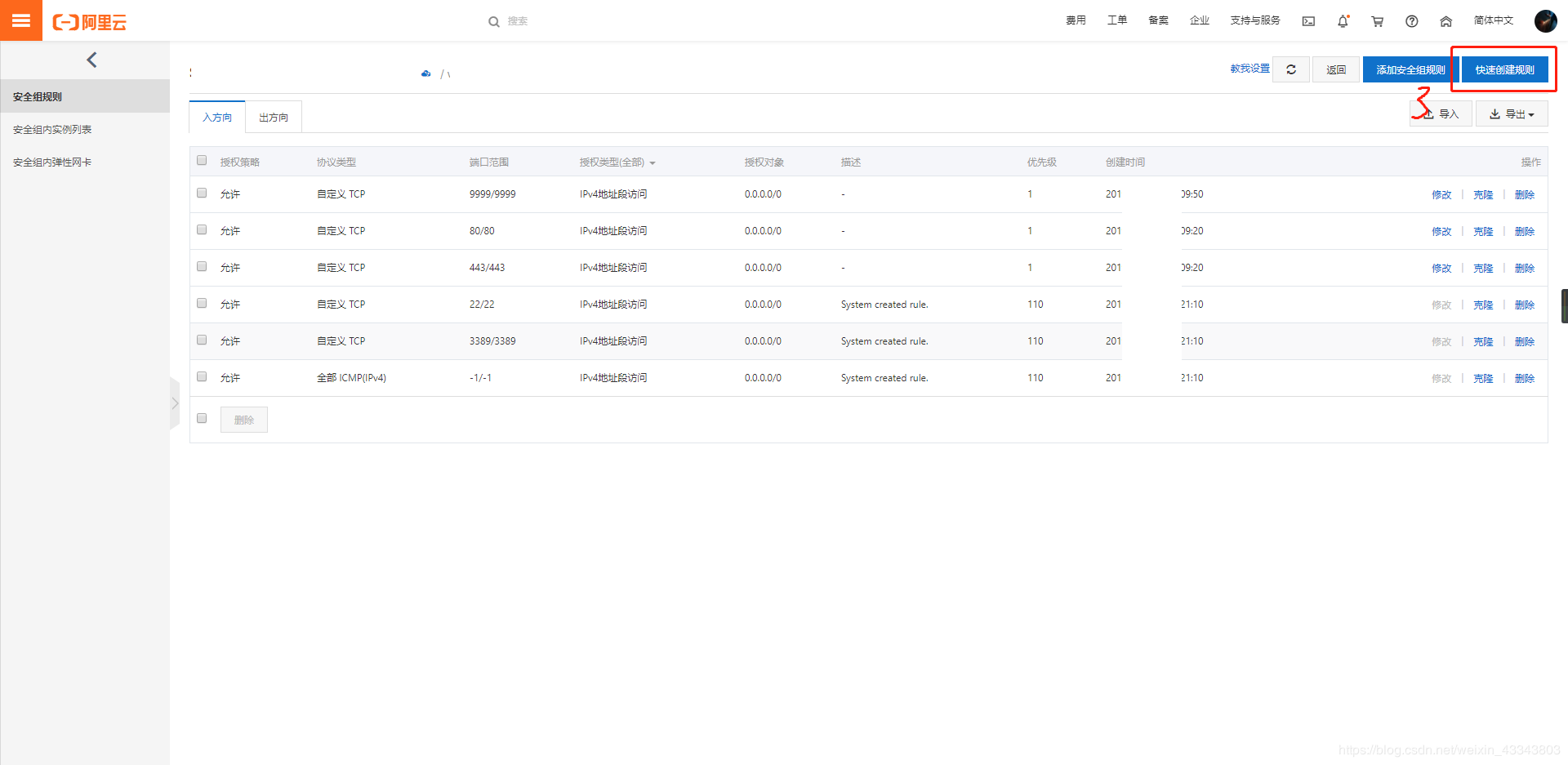Image resolution: width=1568 pixels, height=765 pixels.
Task: Open 安全组内实例列表 in the sidebar
Action: click(x=85, y=129)
